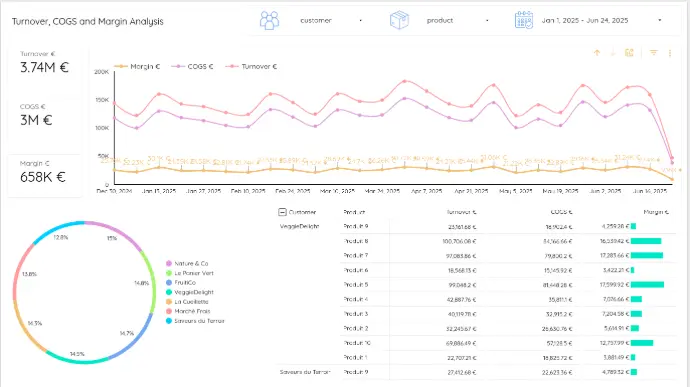Select the FruitCo legend entry
Image resolution: width=690 pixels, height=387 pixels.
pos(181,283)
